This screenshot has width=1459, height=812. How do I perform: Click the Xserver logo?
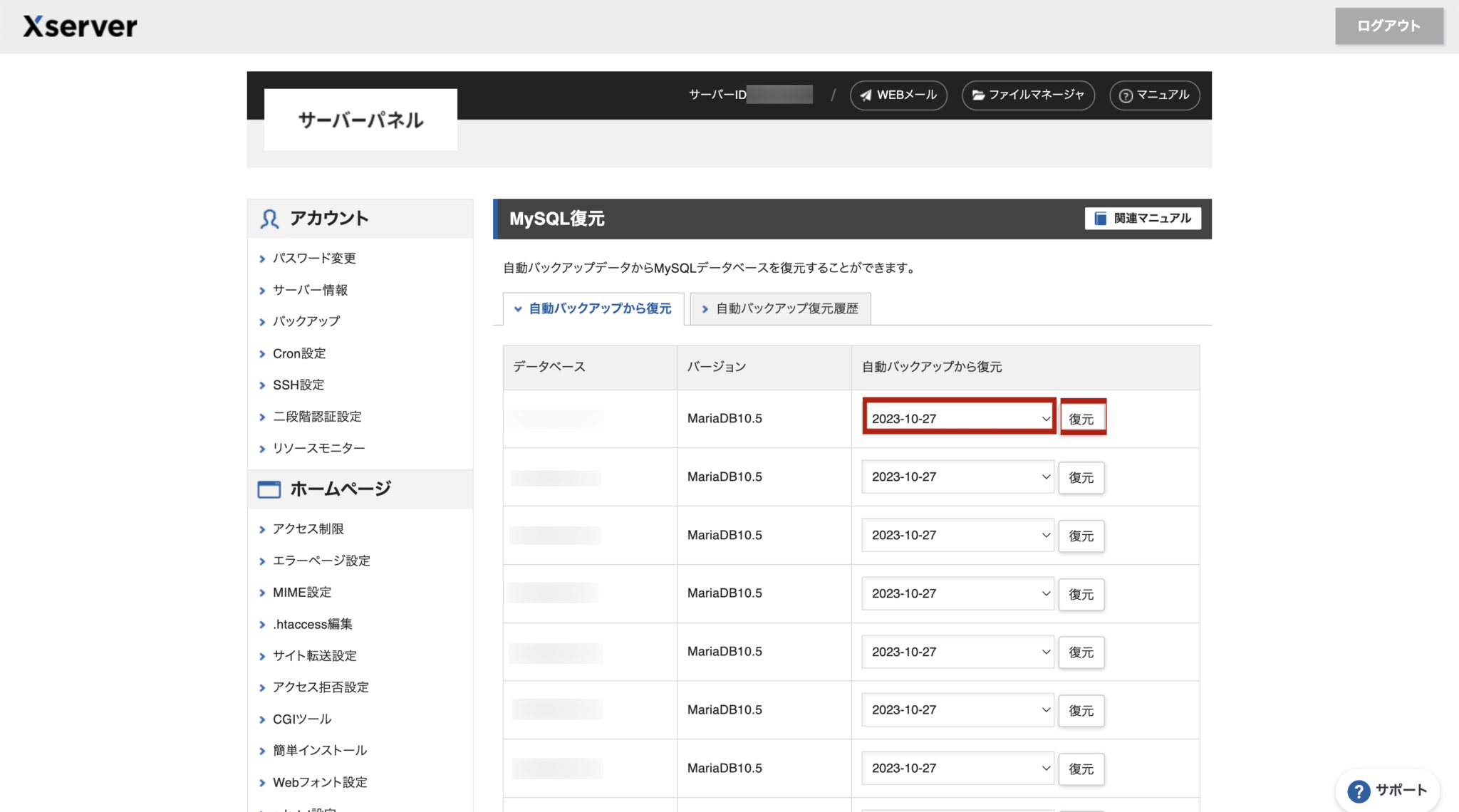coord(81,26)
